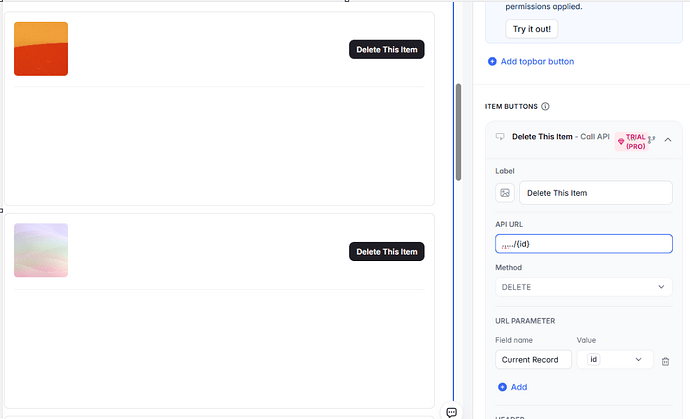Click the action icon before Delete This Item header
Viewport: 690px width, 419px height.
tap(500, 137)
